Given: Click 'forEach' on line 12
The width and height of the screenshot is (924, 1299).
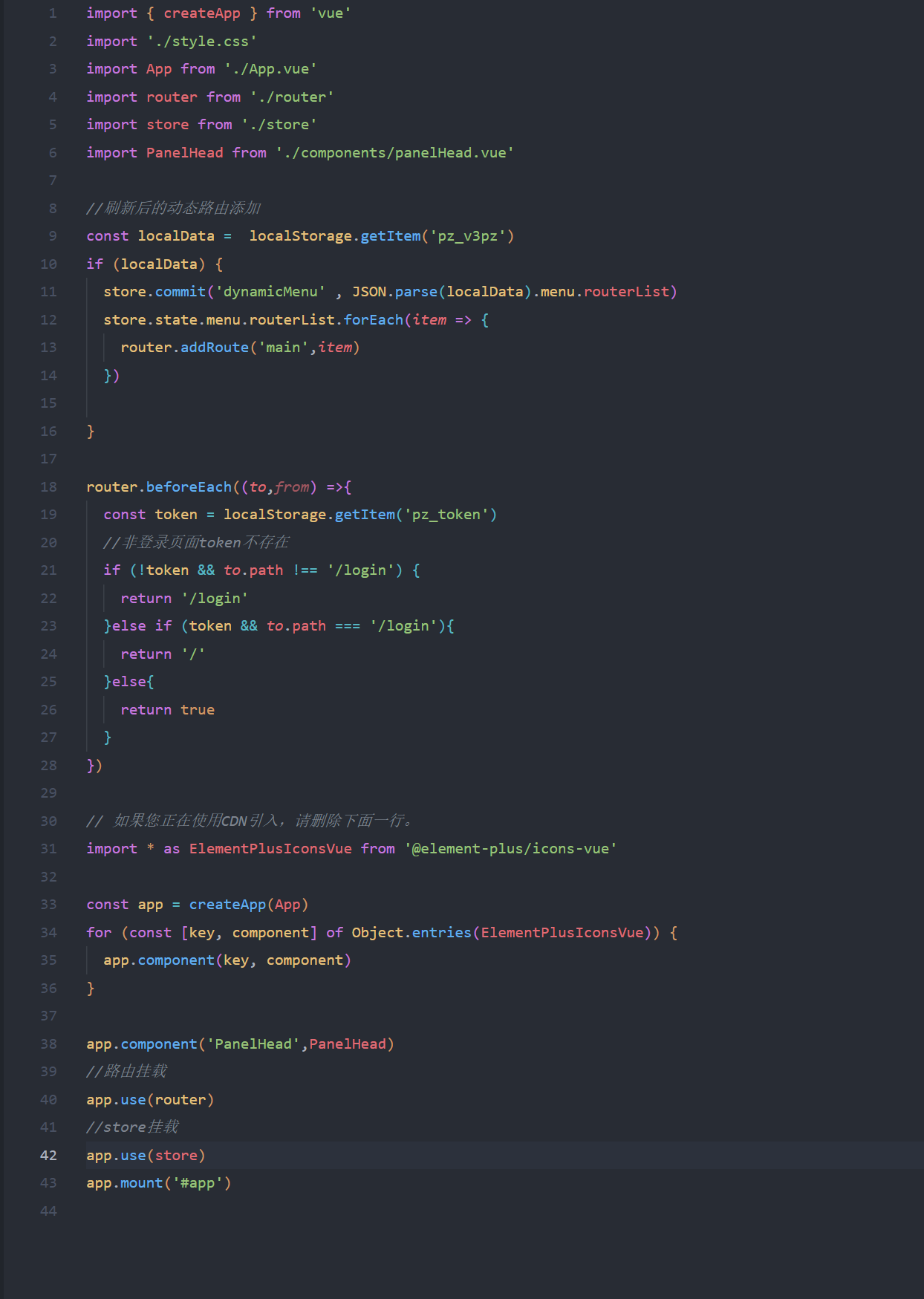Looking at the screenshot, I should 373,319.
